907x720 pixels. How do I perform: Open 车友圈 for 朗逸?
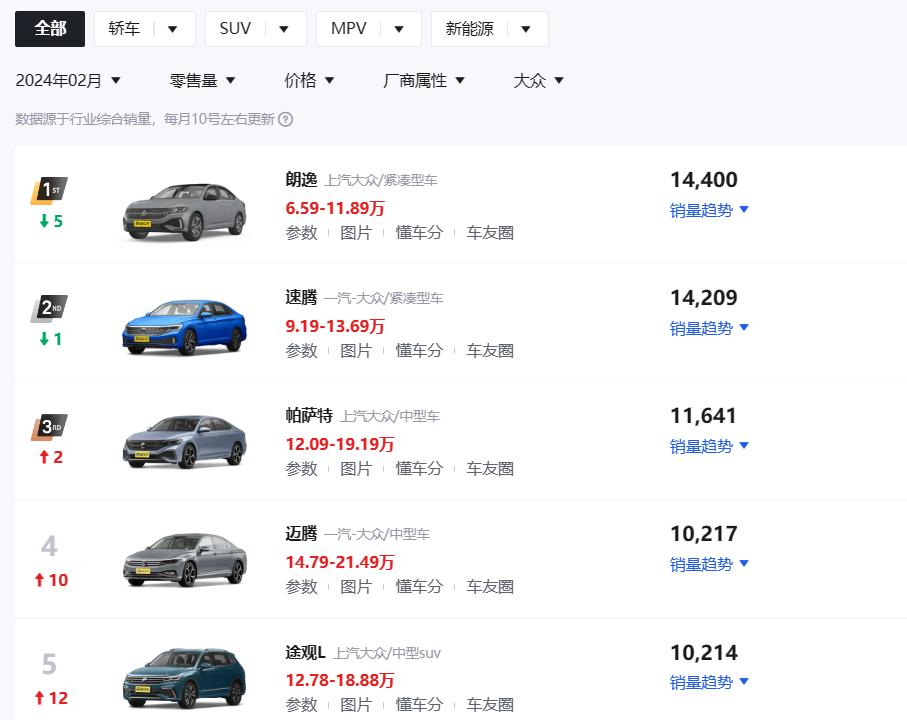(x=490, y=232)
